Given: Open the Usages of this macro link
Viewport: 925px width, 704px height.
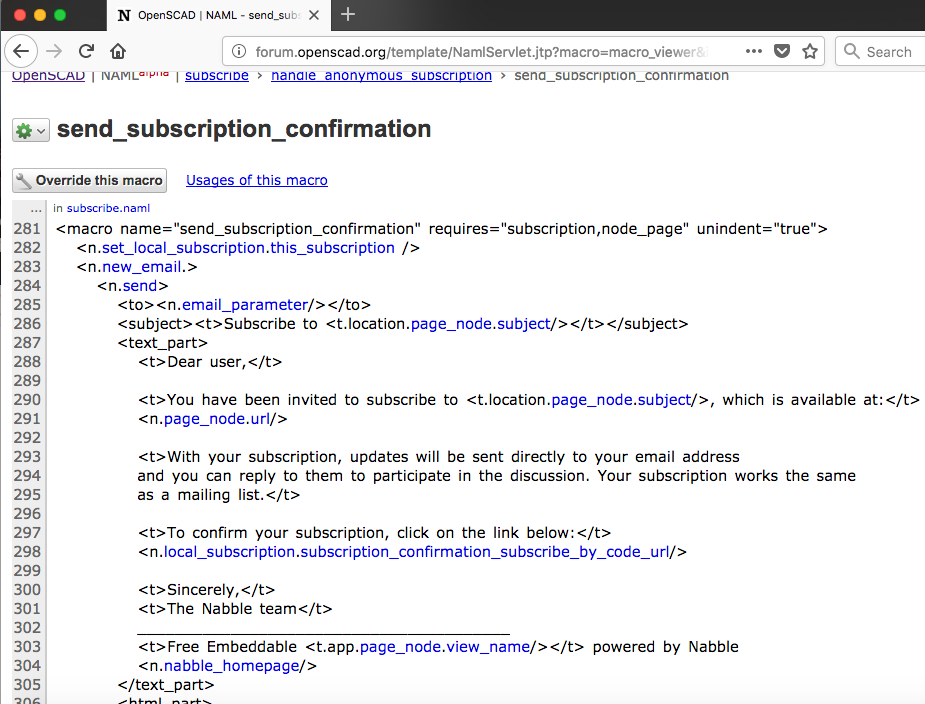Looking at the screenshot, I should 257,180.
